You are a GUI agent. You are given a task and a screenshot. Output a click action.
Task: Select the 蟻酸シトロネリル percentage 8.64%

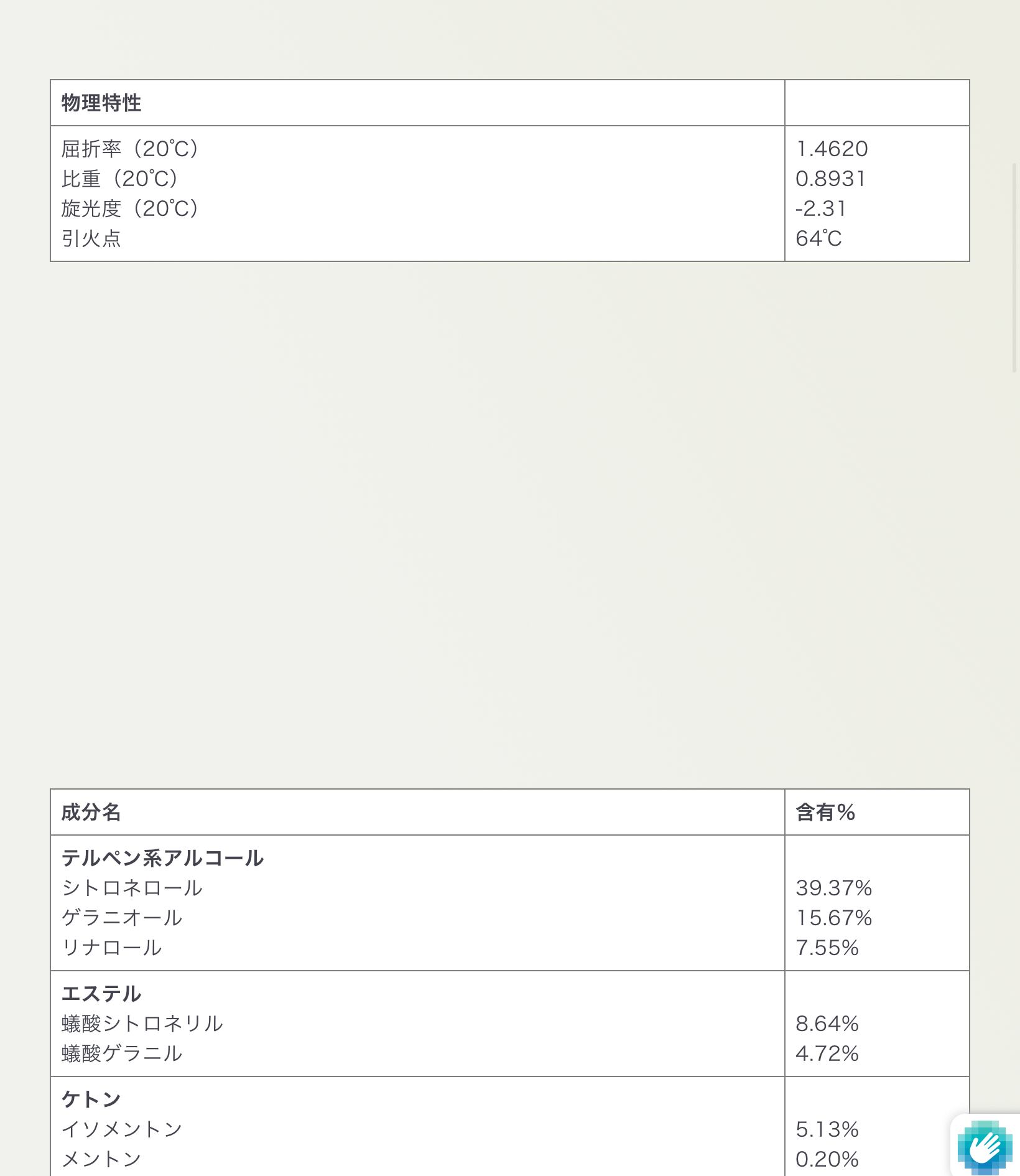(827, 1024)
